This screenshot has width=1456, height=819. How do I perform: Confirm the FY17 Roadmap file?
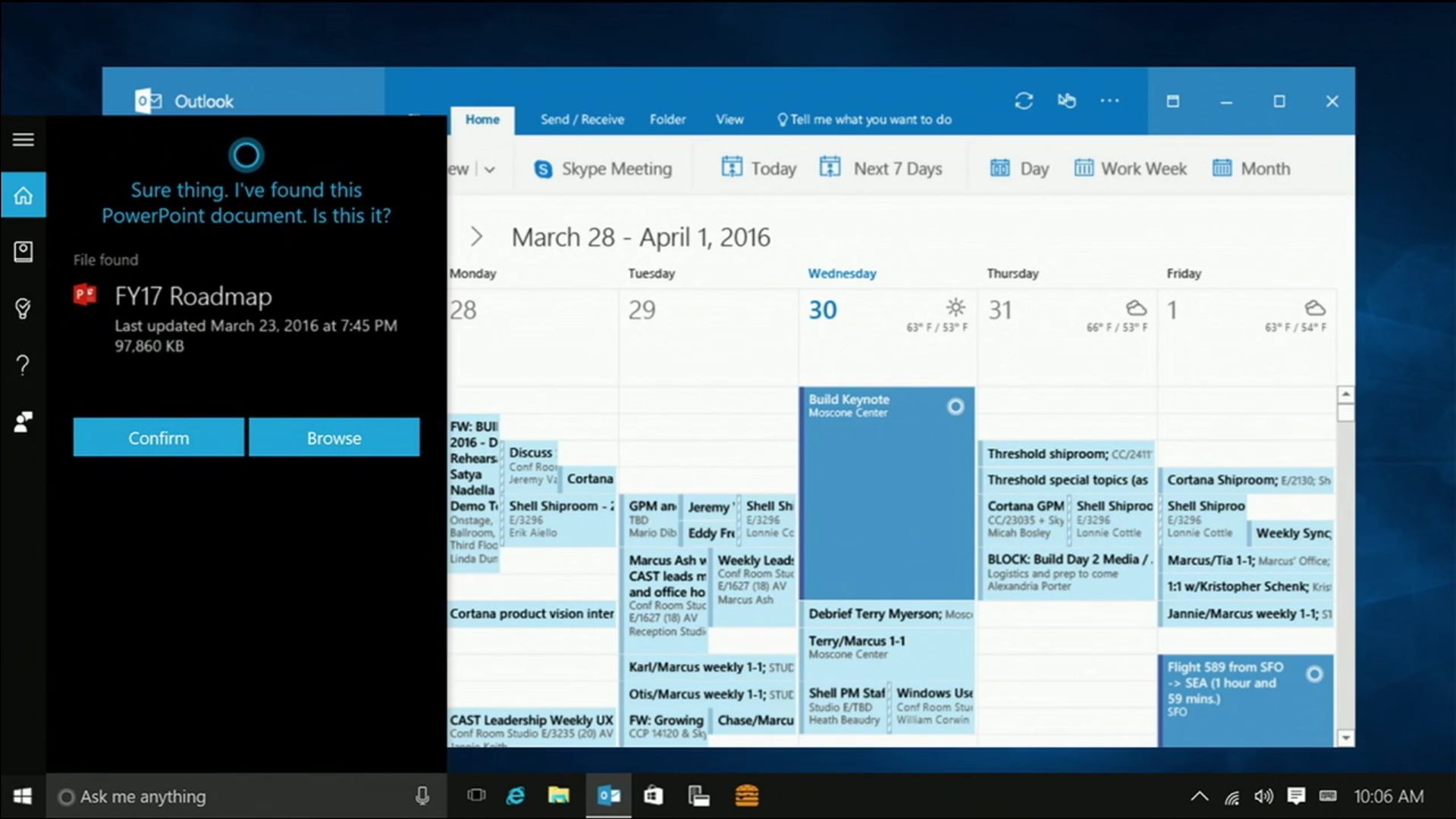158,438
